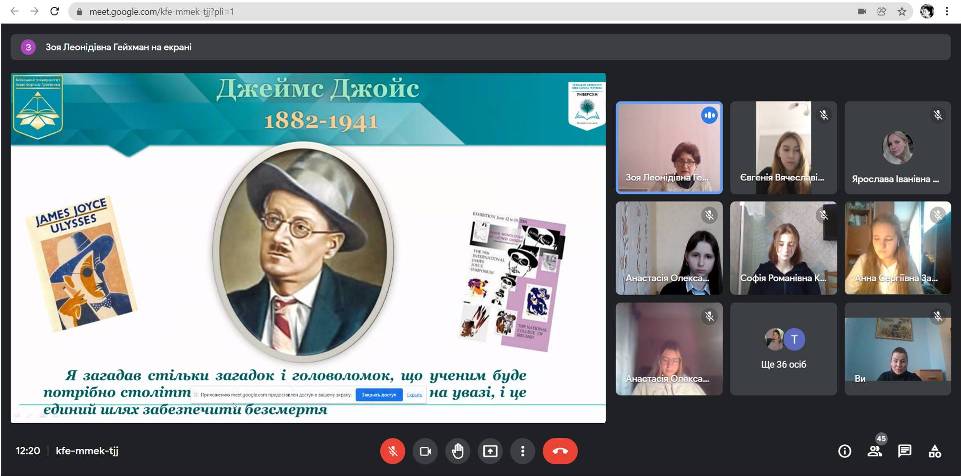Click the browser Back arrow
The height and width of the screenshot is (476, 961).
click(x=15, y=11)
